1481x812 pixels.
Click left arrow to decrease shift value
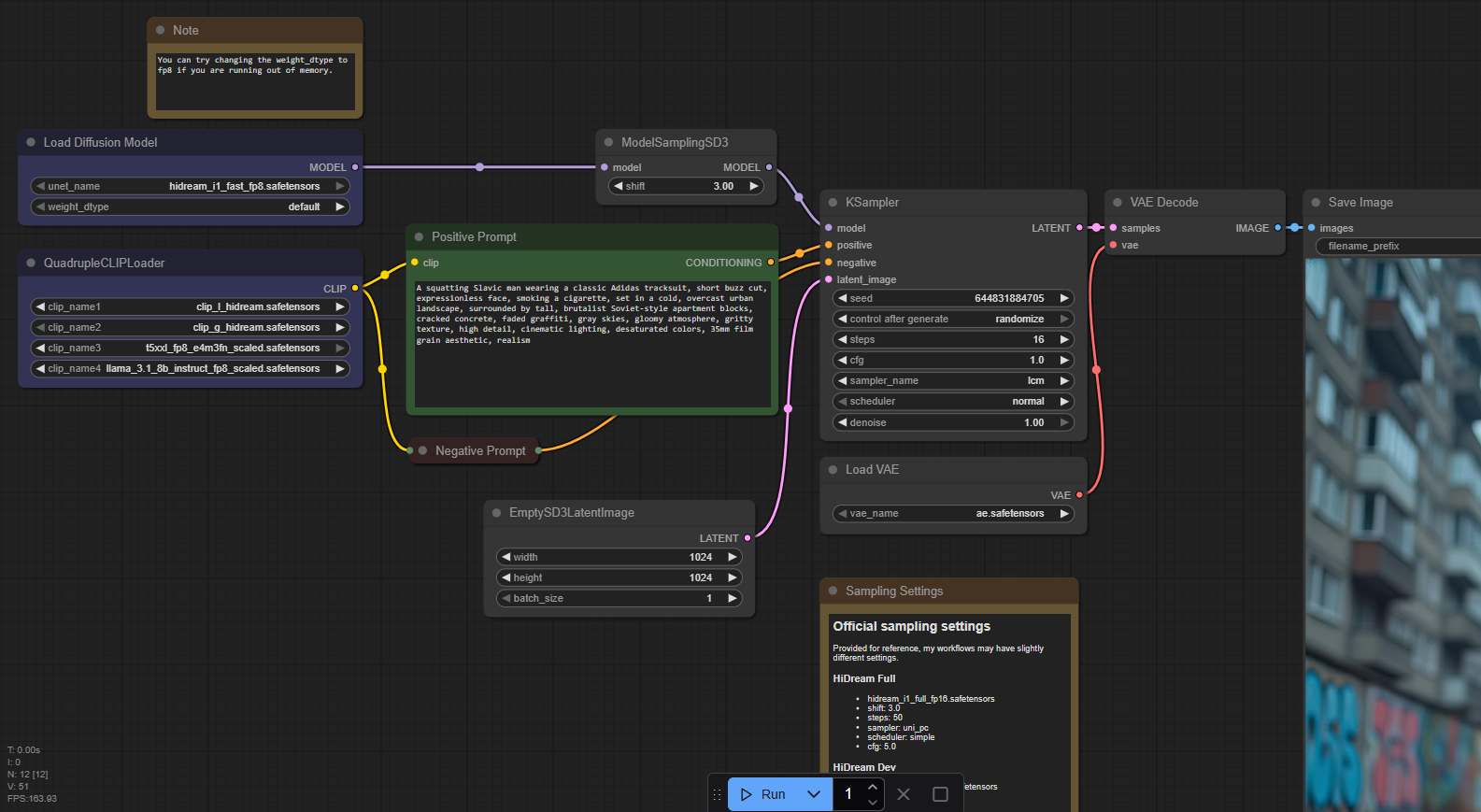click(618, 187)
